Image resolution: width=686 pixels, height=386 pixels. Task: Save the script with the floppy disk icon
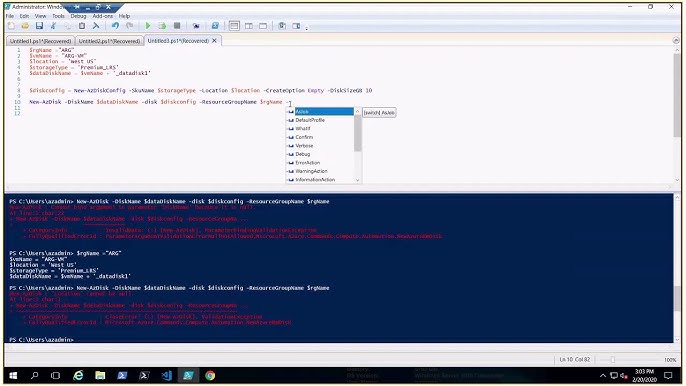pyautogui.click(x=39, y=26)
